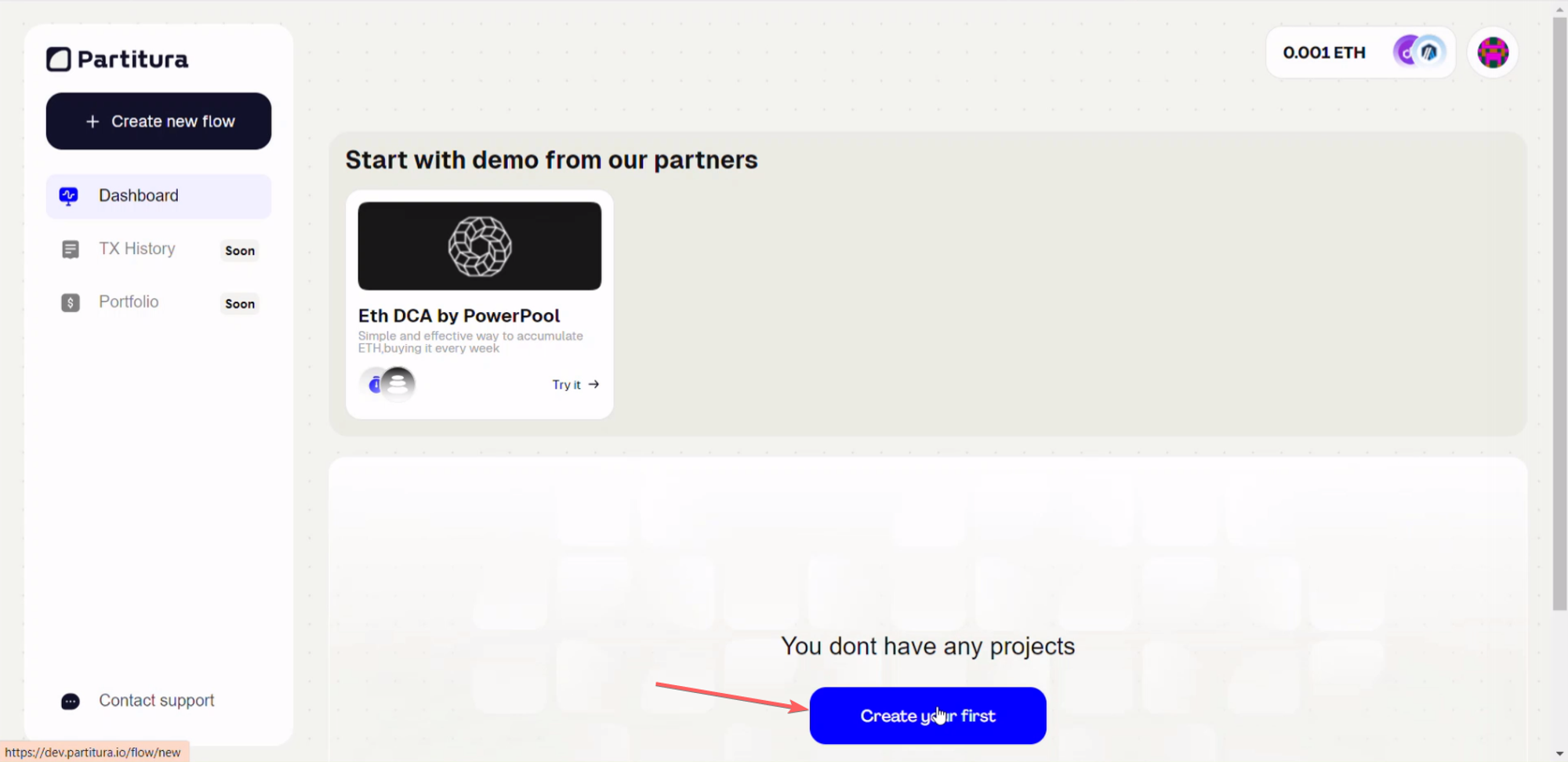Click the arrow next to Try it
The width and height of the screenshot is (1568, 762).
pyautogui.click(x=593, y=384)
